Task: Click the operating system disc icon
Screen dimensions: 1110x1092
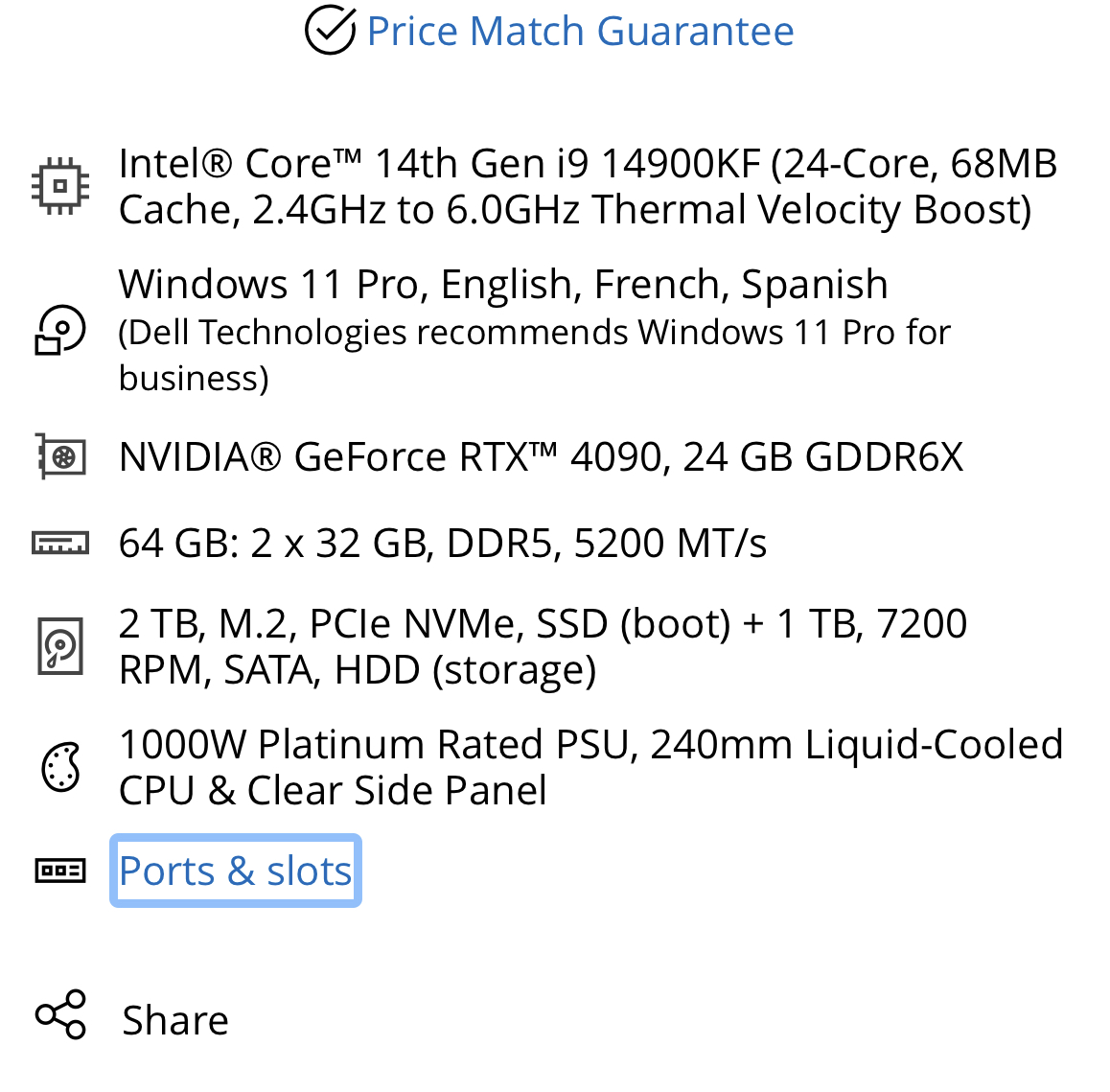Action: click(60, 331)
